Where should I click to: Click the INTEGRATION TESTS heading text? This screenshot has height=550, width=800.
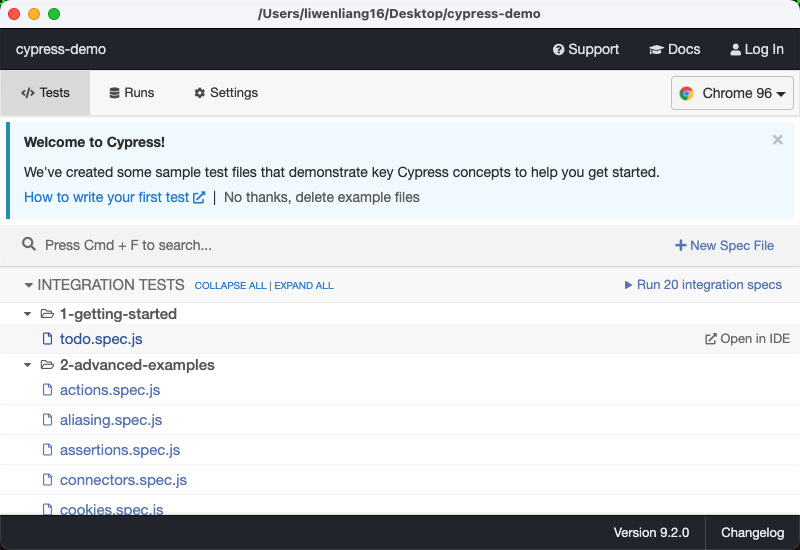pyautogui.click(x=111, y=285)
